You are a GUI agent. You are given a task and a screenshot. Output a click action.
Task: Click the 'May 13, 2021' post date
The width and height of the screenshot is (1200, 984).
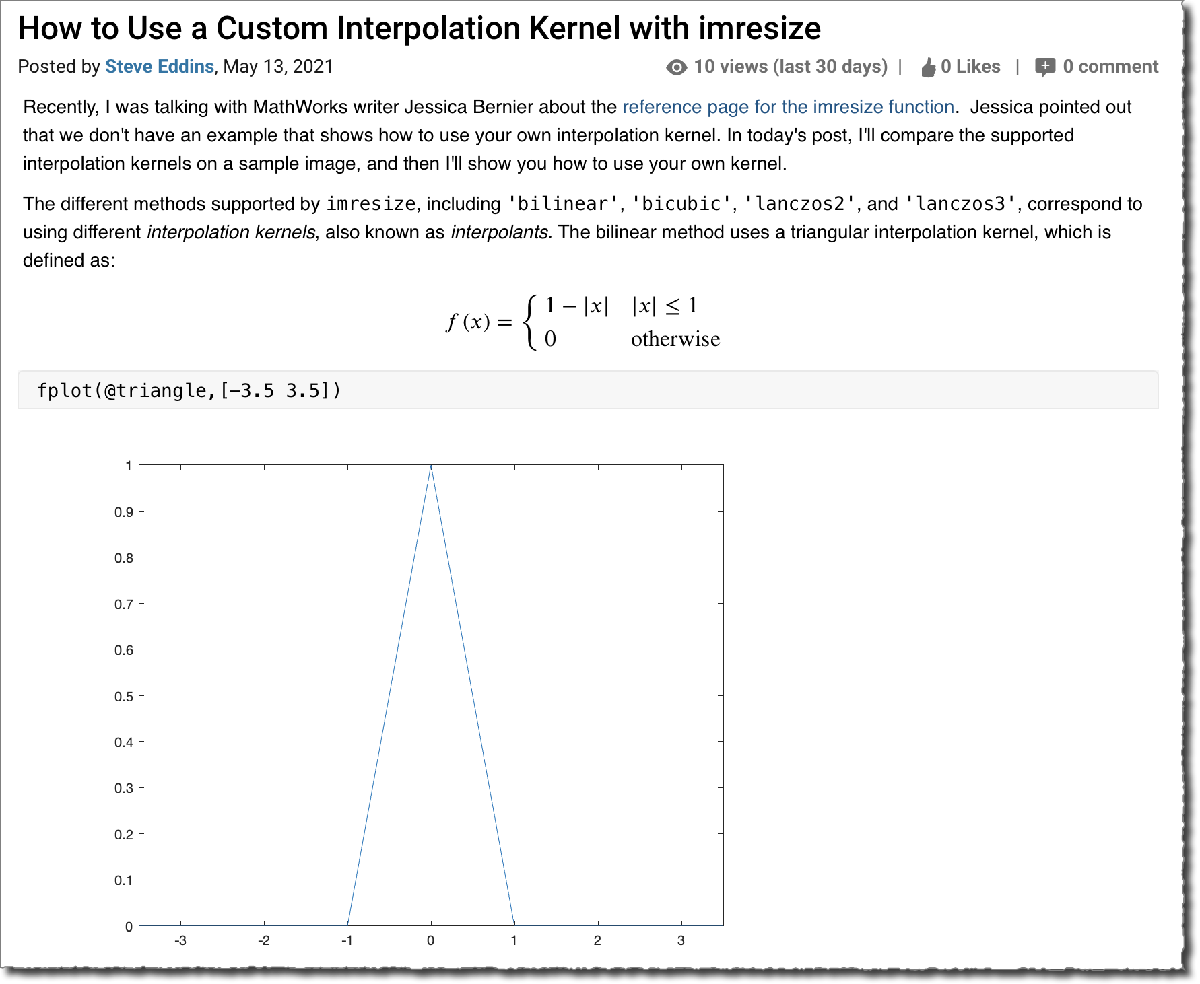(278, 67)
